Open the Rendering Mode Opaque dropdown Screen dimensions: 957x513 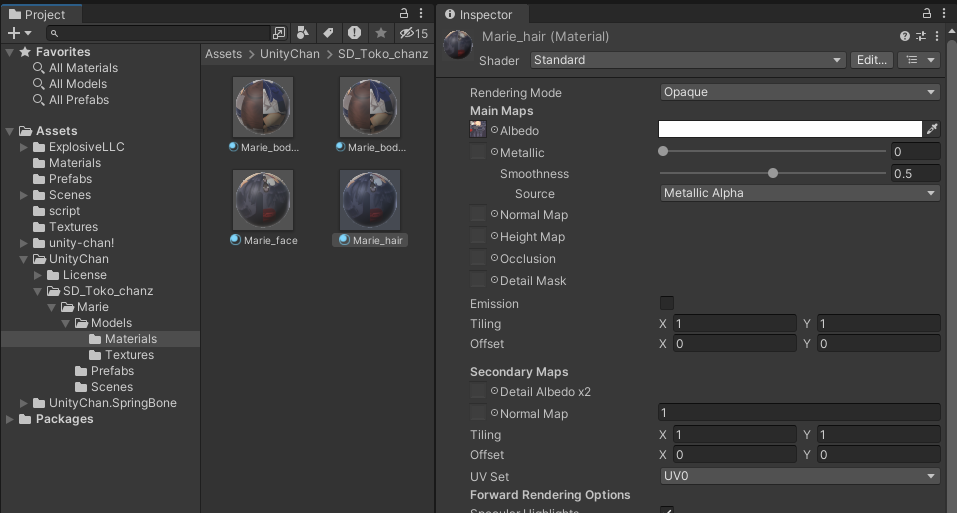point(800,92)
